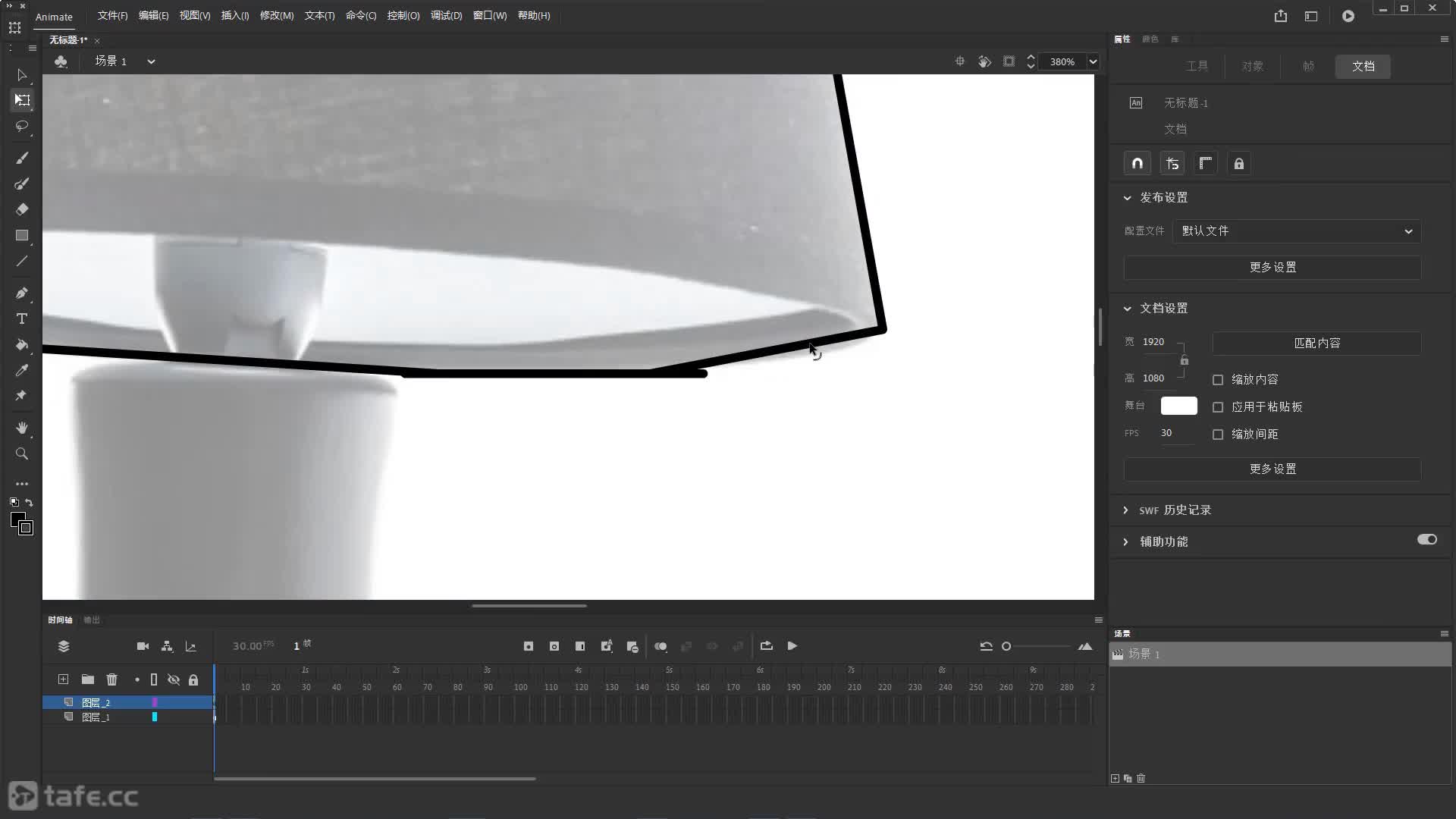
Task: Enable the 应用于粘贴板 checkbox
Action: [x=1218, y=407]
